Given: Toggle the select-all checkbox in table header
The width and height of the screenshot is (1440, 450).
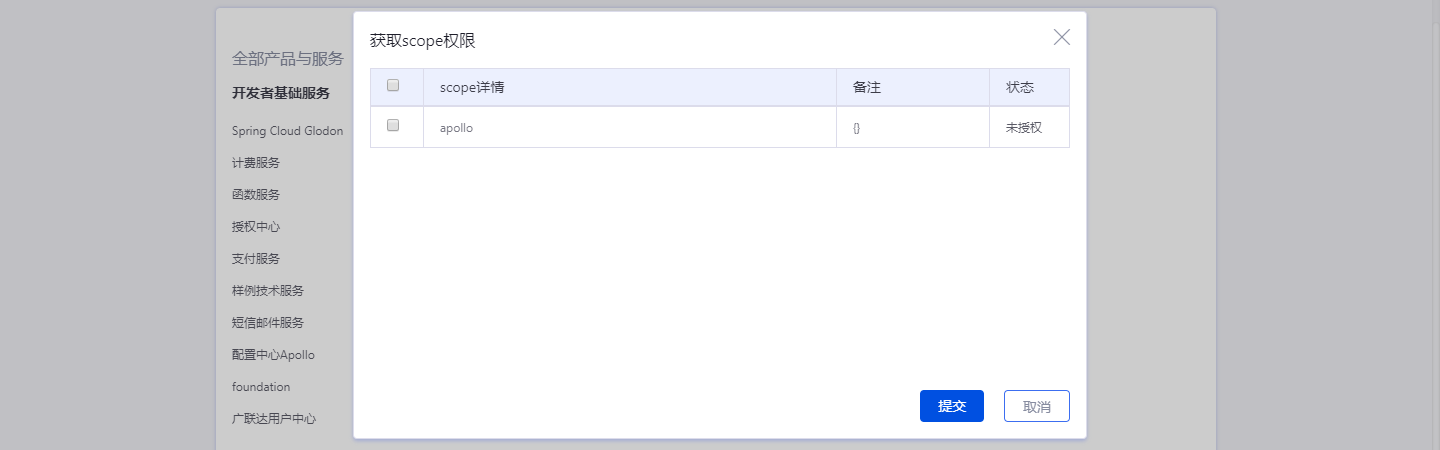Looking at the screenshot, I should click(393, 86).
